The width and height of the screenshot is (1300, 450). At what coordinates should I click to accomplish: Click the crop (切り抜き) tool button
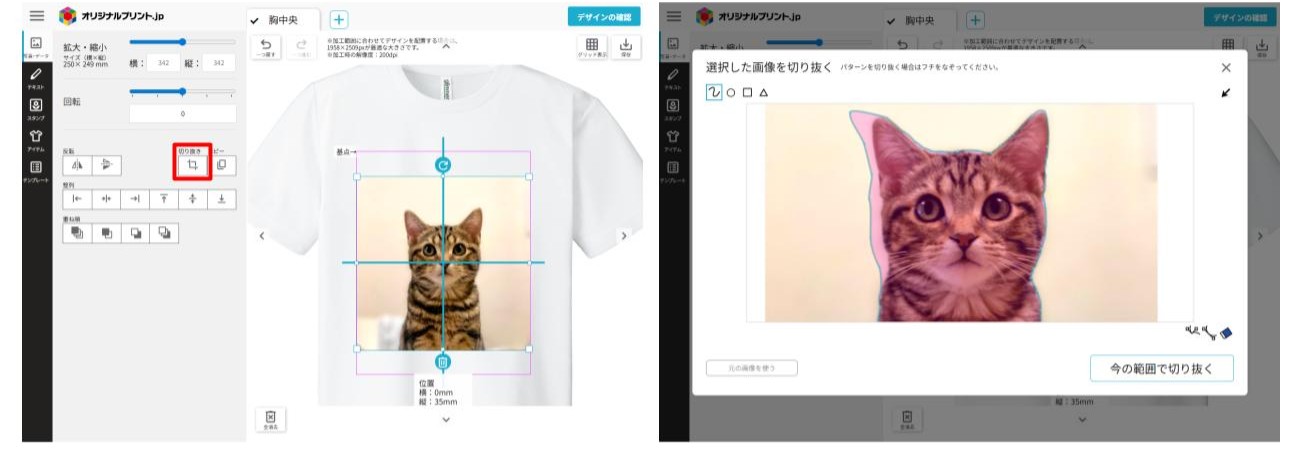[190, 164]
